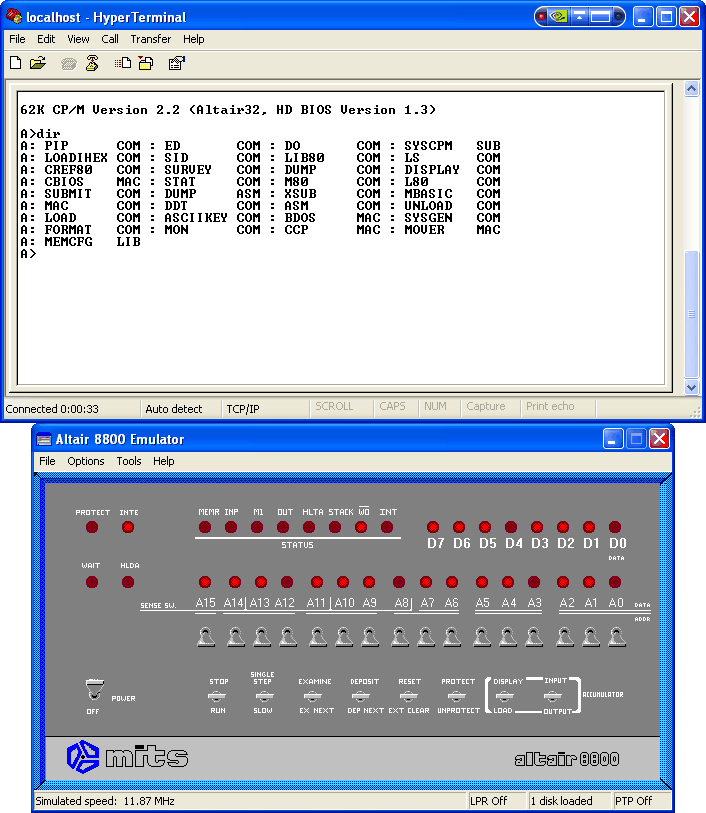Click the Send file toolbar icon
Viewport: 706px width, 813px height.
click(123, 63)
